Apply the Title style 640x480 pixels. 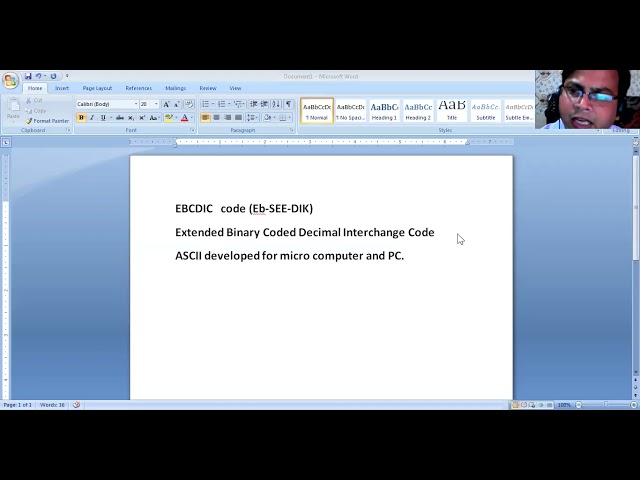tap(452, 111)
